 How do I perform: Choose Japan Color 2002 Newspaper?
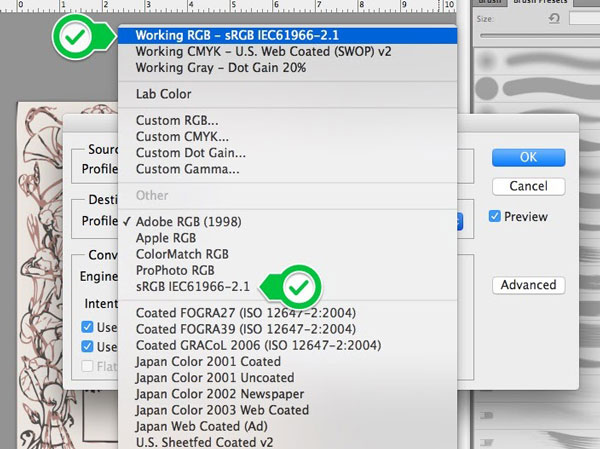pyautogui.click(x=287, y=394)
